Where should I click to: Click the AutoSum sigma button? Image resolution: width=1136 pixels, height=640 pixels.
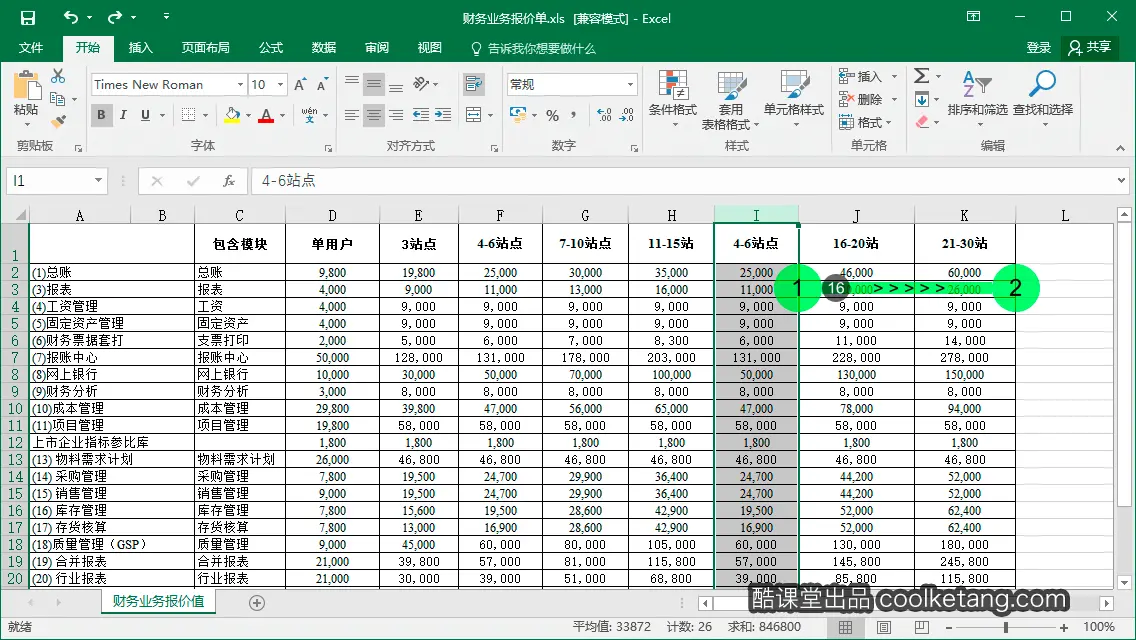921,75
